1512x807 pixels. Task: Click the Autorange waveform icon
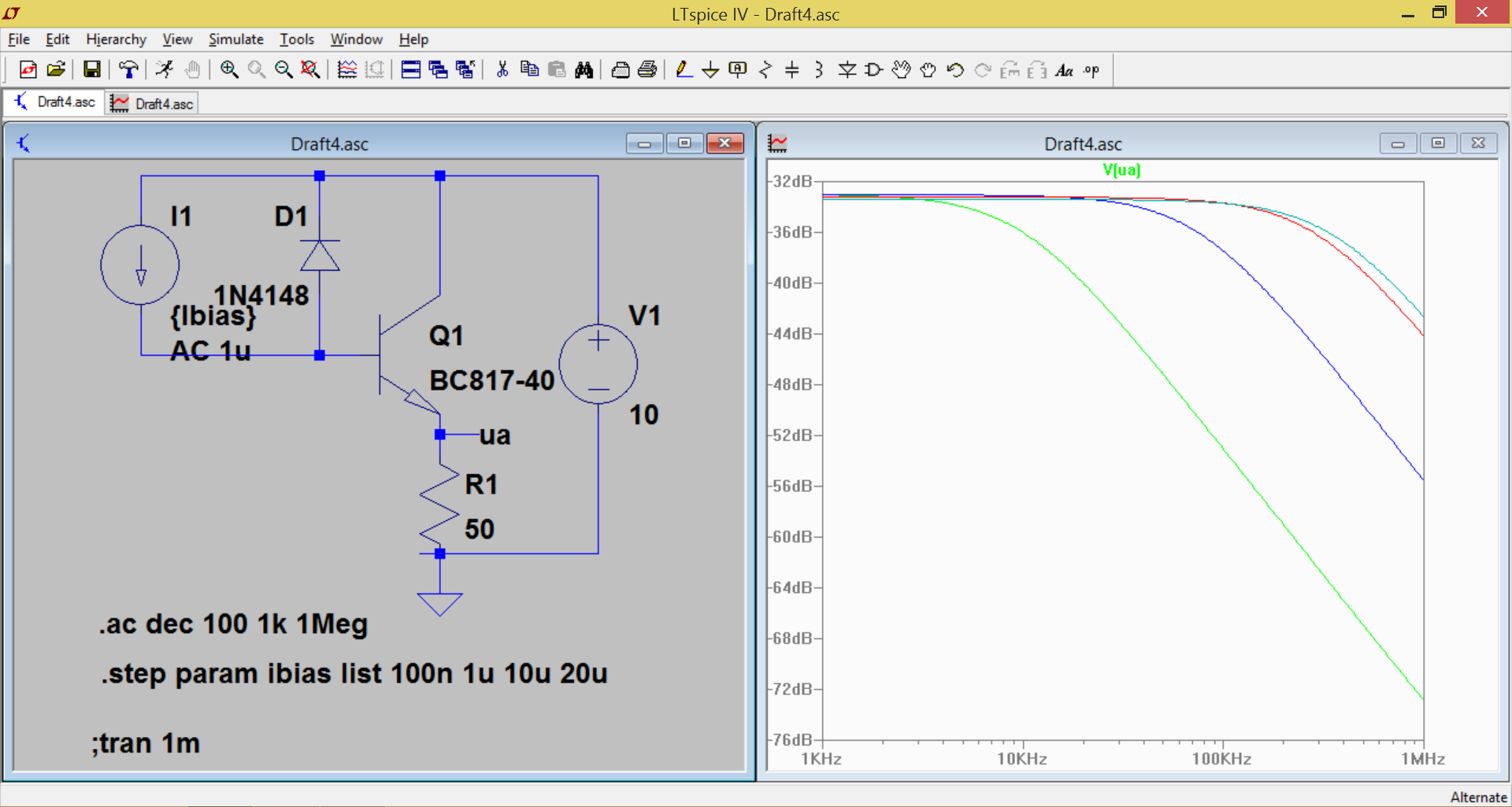click(x=347, y=70)
